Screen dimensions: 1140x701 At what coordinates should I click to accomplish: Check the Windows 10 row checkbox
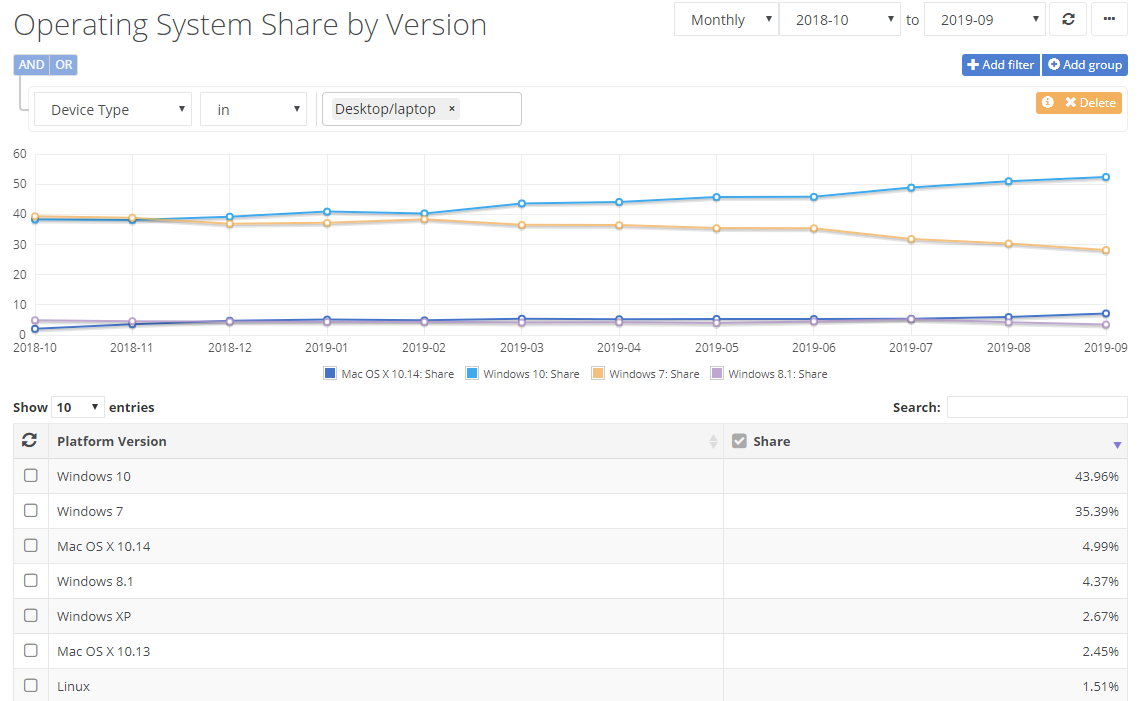point(31,476)
